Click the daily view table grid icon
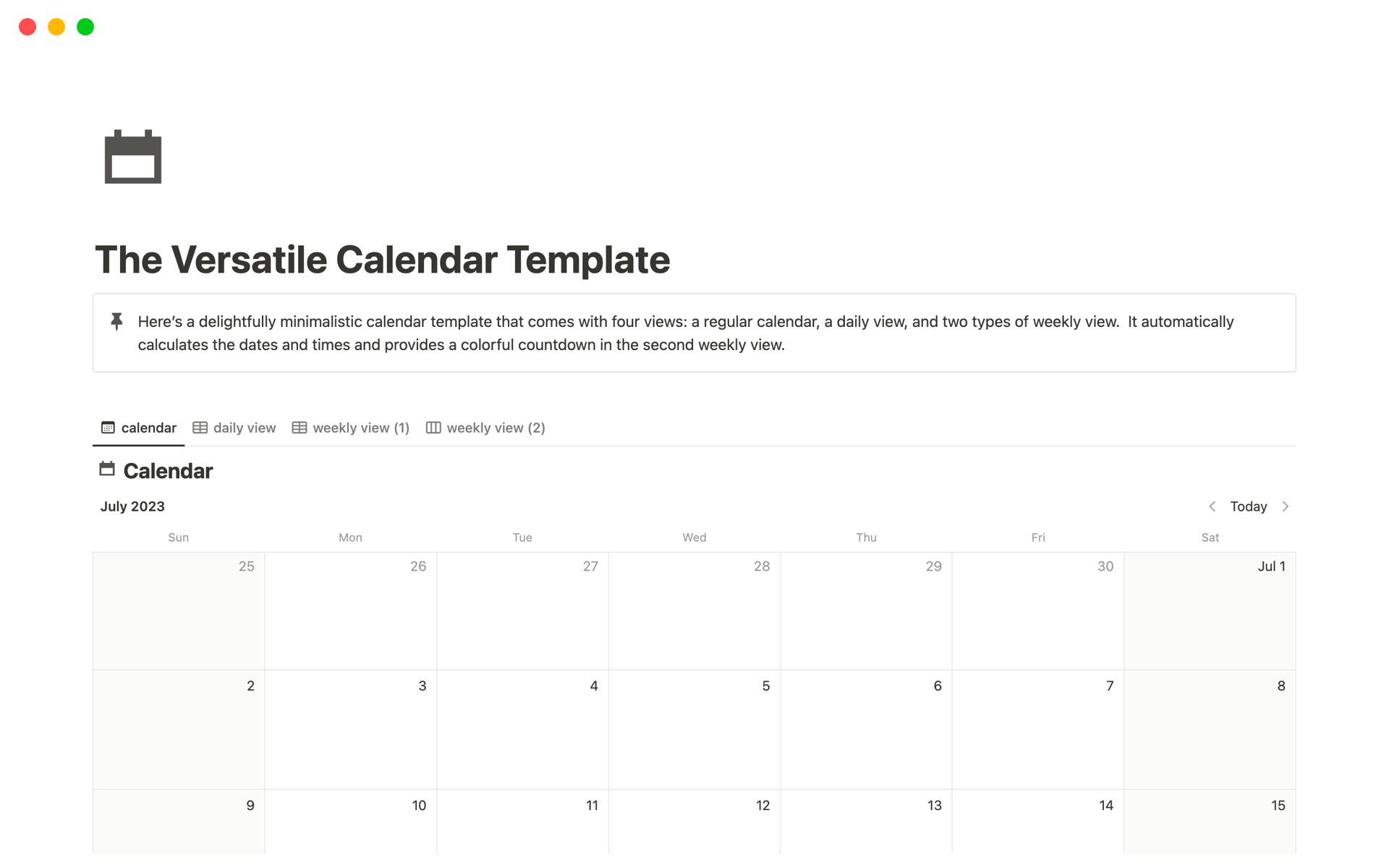The height and width of the screenshot is (868, 1389). tap(199, 428)
